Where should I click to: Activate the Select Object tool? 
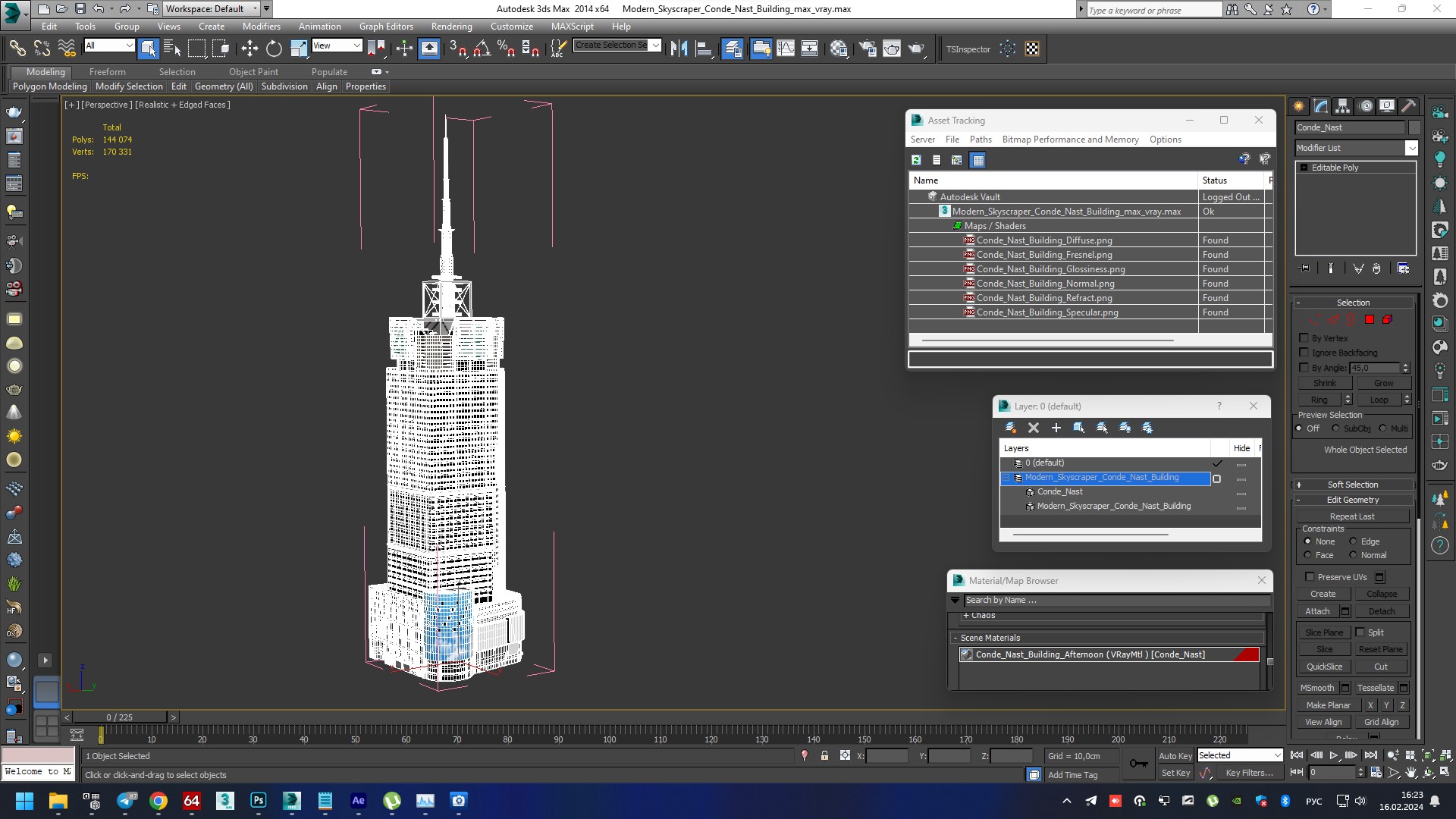click(148, 49)
